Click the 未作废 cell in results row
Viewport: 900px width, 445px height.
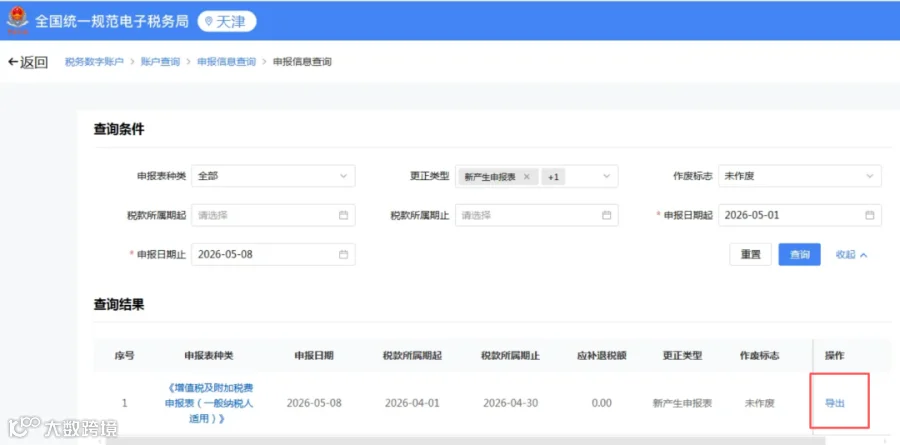tap(759, 403)
